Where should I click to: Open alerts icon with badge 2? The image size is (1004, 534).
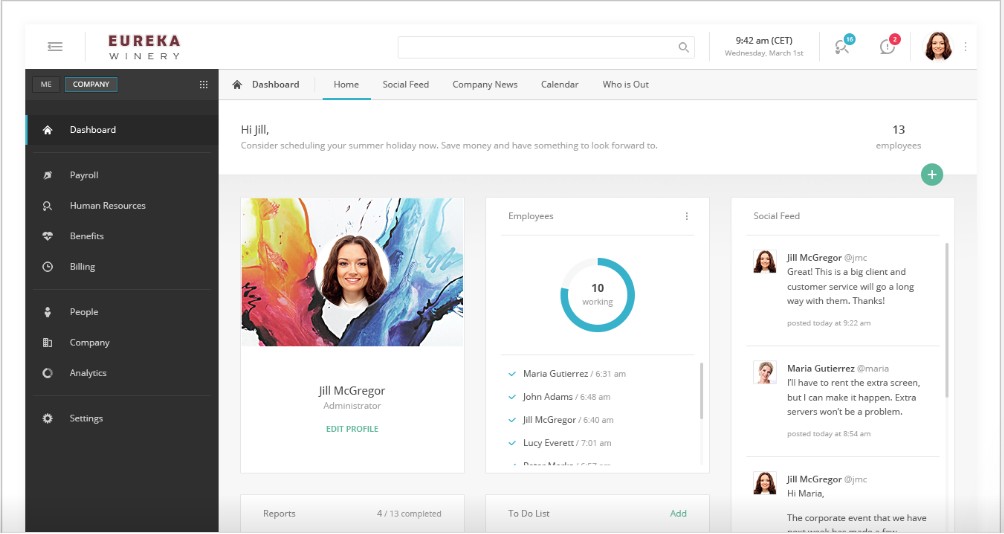click(x=889, y=45)
